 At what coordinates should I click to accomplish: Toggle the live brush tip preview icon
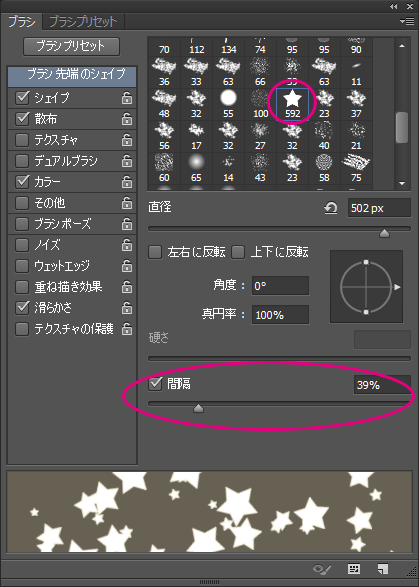coord(321,569)
